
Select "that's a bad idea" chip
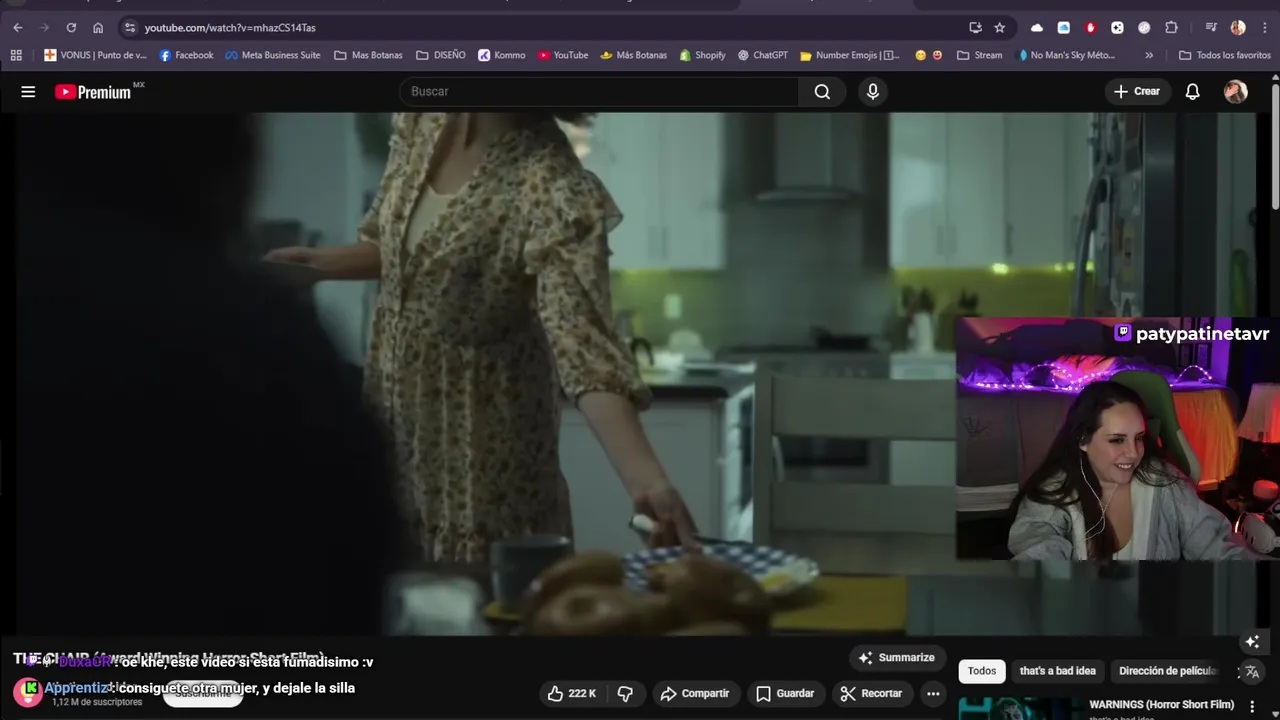[x=1057, y=671]
